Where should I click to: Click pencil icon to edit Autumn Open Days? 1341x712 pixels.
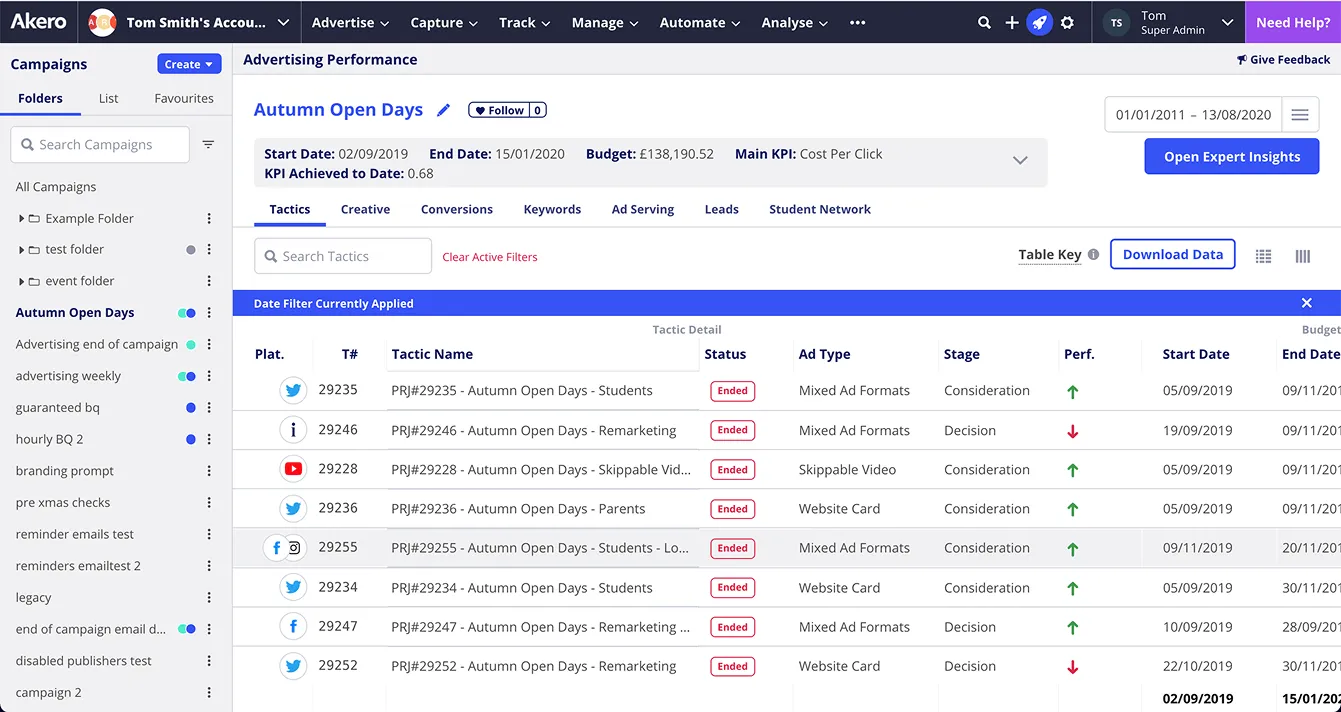pos(444,110)
